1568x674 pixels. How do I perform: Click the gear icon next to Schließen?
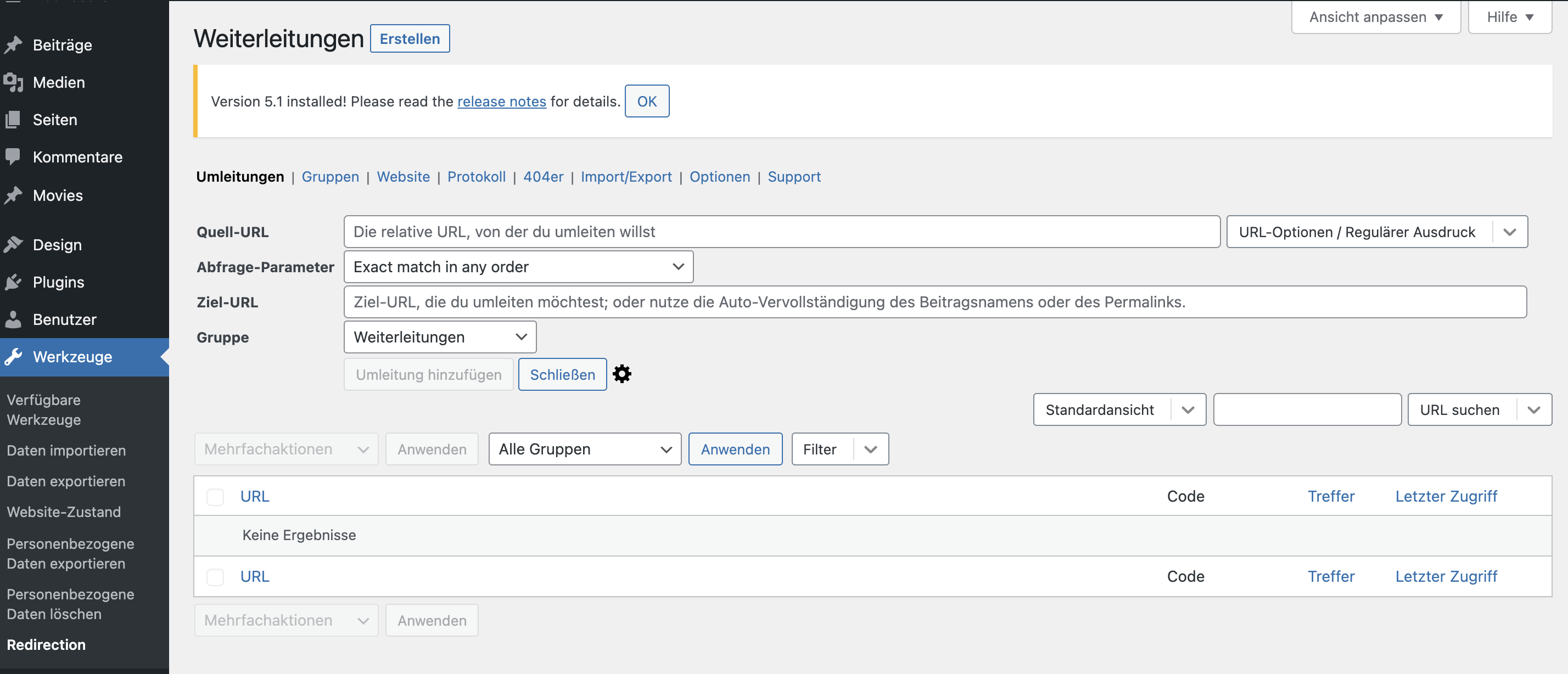pyautogui.click(x=621, y=374)
